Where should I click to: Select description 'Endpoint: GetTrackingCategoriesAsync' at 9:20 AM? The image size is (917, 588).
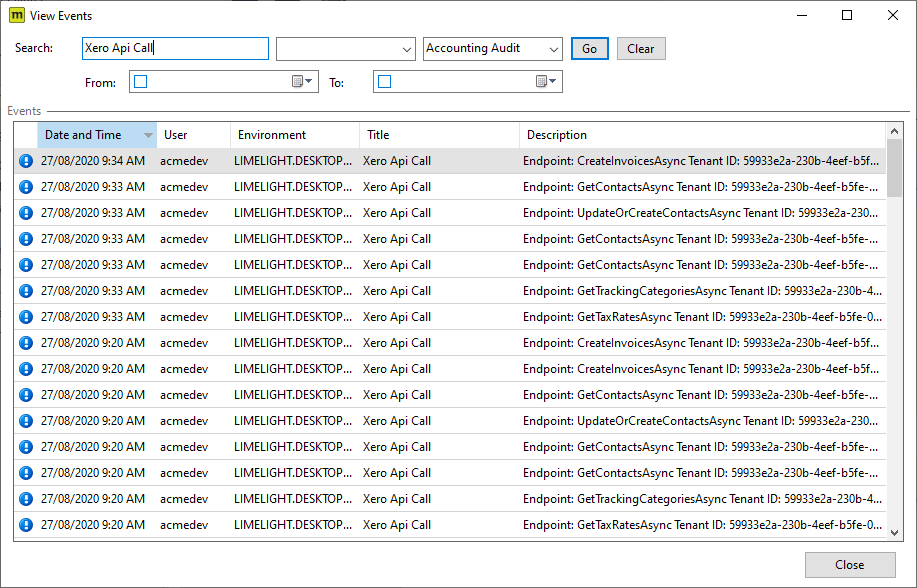(702, 499)
